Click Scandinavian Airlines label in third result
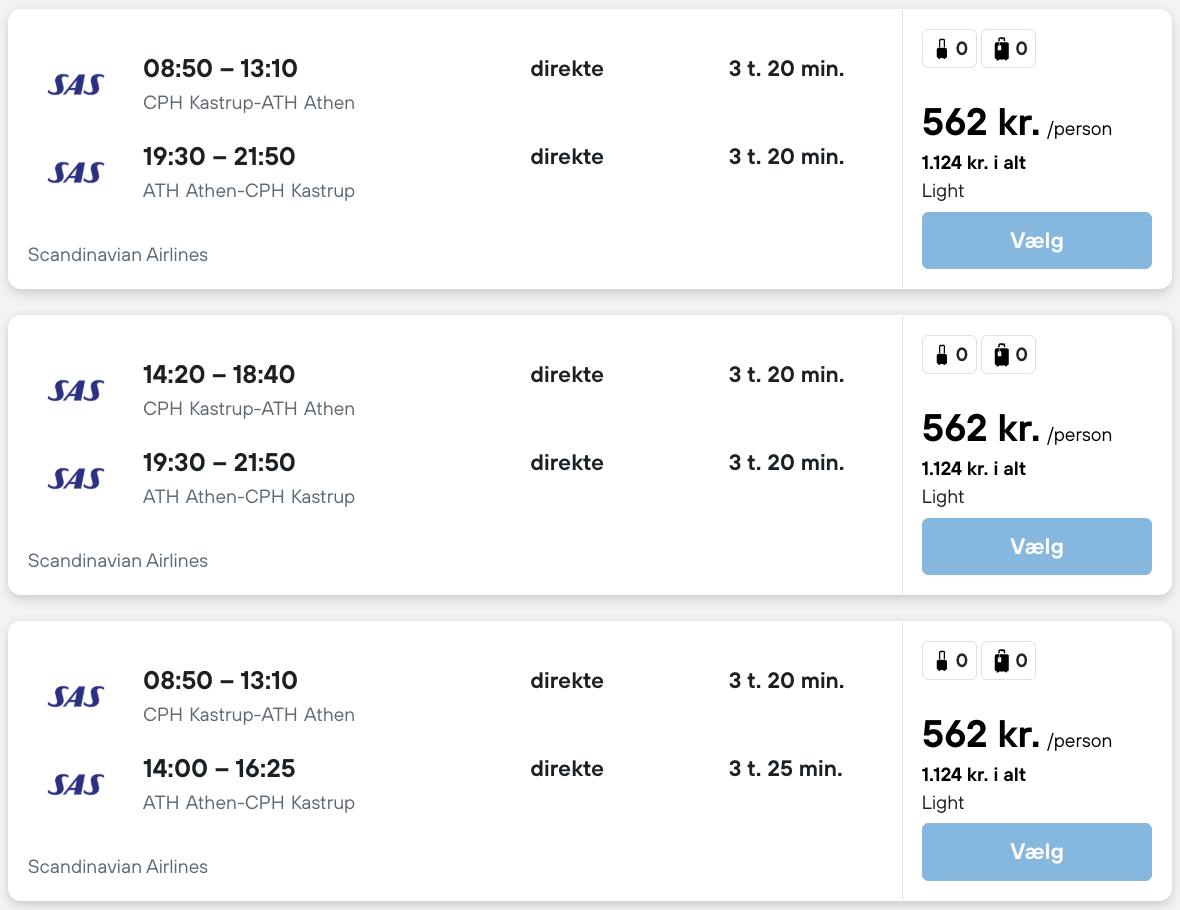 118,867
